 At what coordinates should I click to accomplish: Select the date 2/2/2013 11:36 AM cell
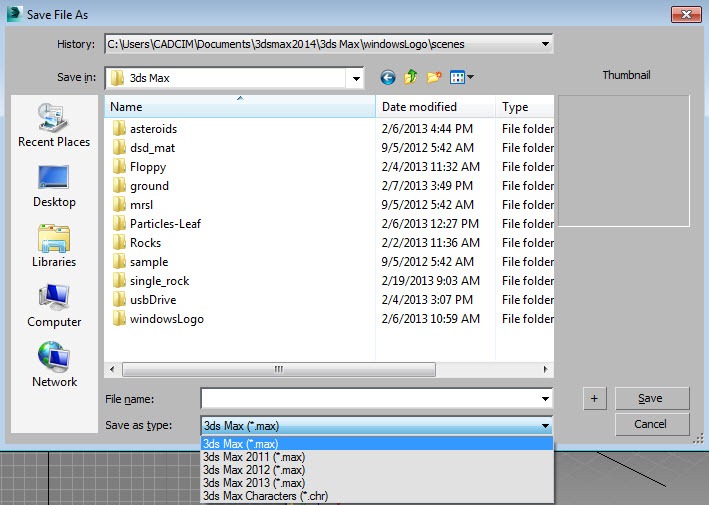[430, 243]
